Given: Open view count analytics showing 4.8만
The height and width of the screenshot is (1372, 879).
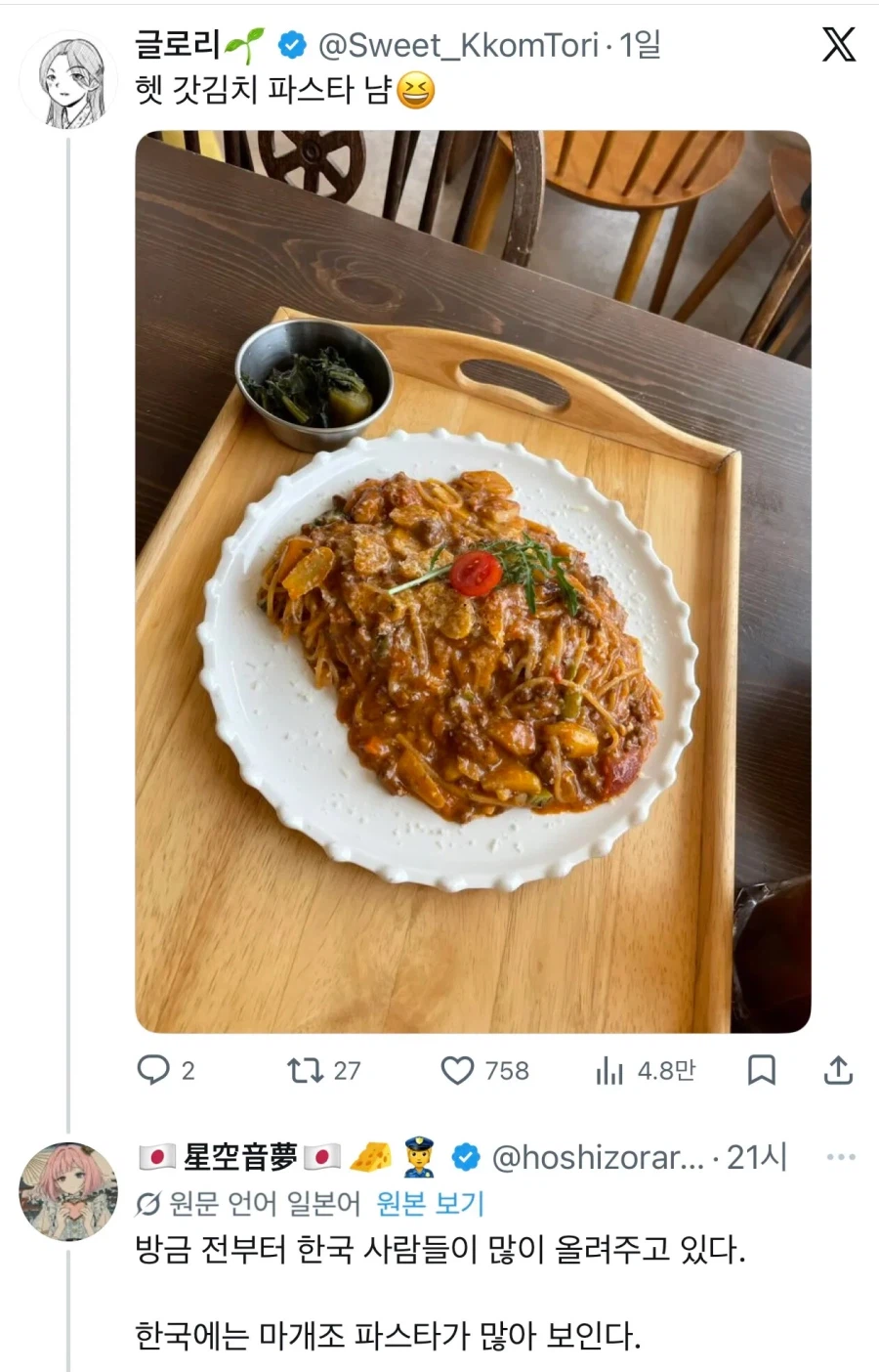Looking at the screenshot, I should pos(610,1070).
